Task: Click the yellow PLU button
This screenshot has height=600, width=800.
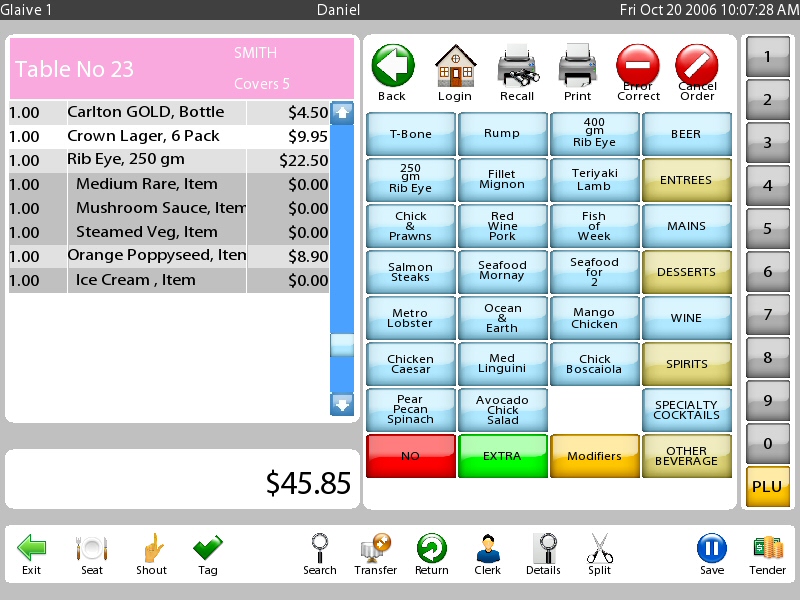Action: [767, 487]
